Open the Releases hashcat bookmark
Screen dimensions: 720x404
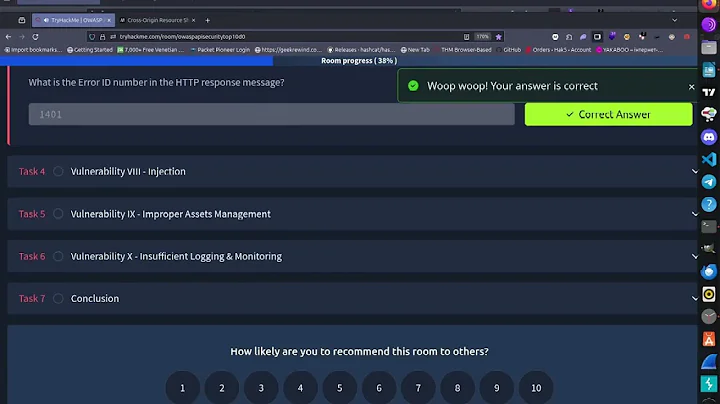[x=361, y=50]
